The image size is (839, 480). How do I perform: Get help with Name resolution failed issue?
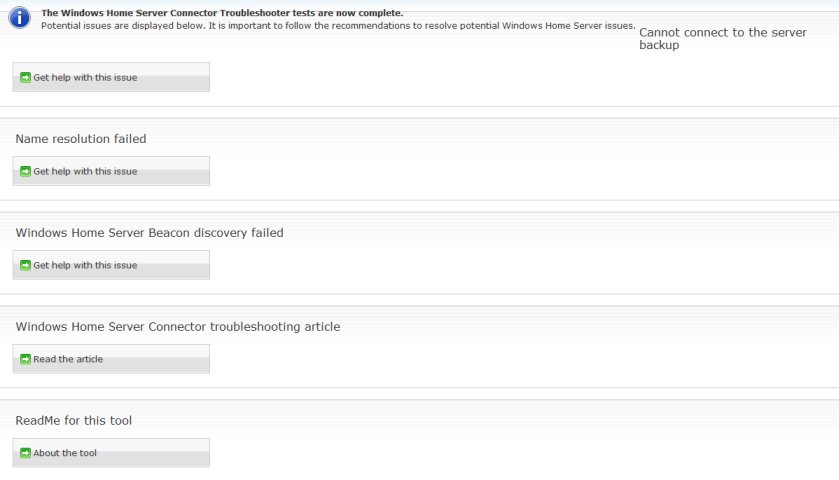pyautogui.click(x=111, y=171)
